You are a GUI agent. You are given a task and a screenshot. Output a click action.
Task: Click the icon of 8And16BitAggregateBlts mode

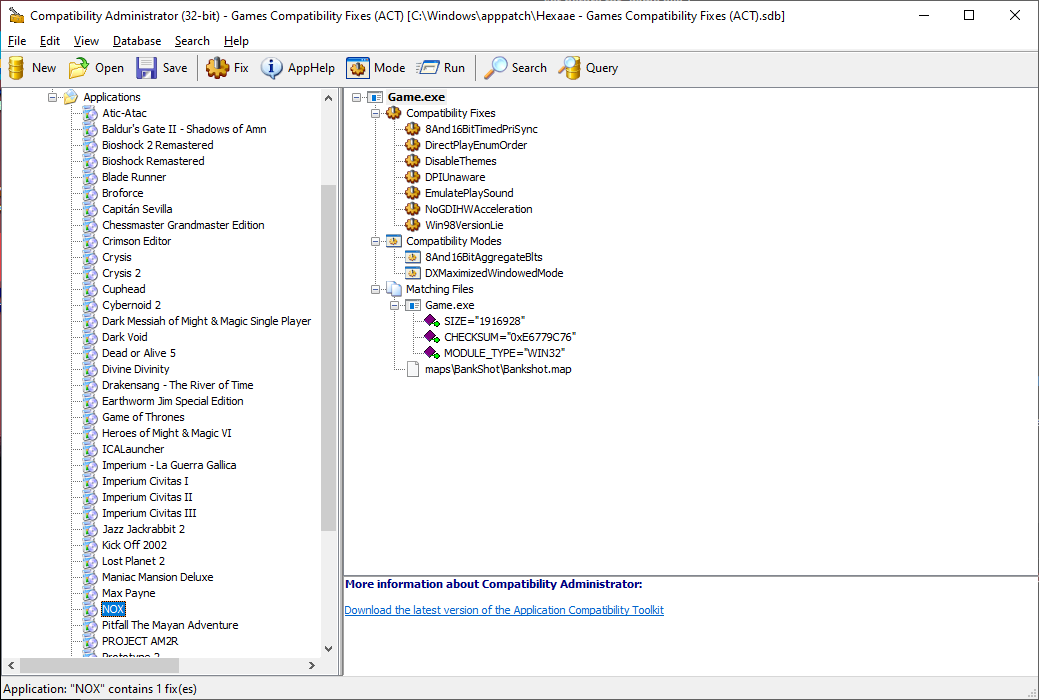click(412, 257)
